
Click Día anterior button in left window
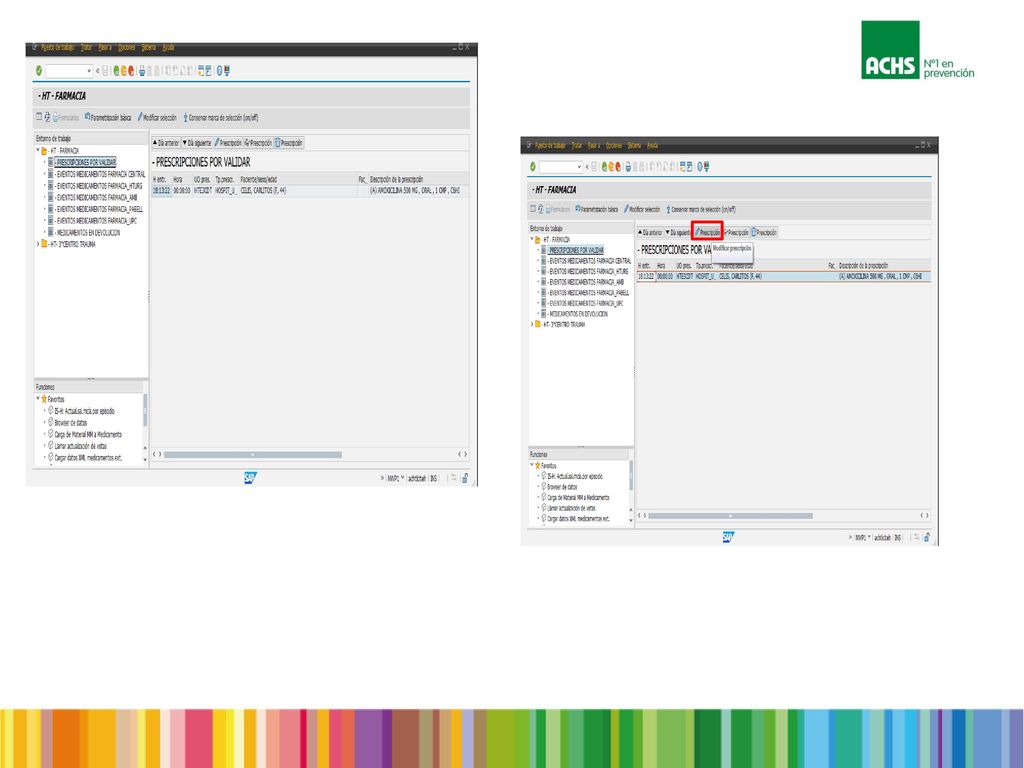click(x=166, y=143)
